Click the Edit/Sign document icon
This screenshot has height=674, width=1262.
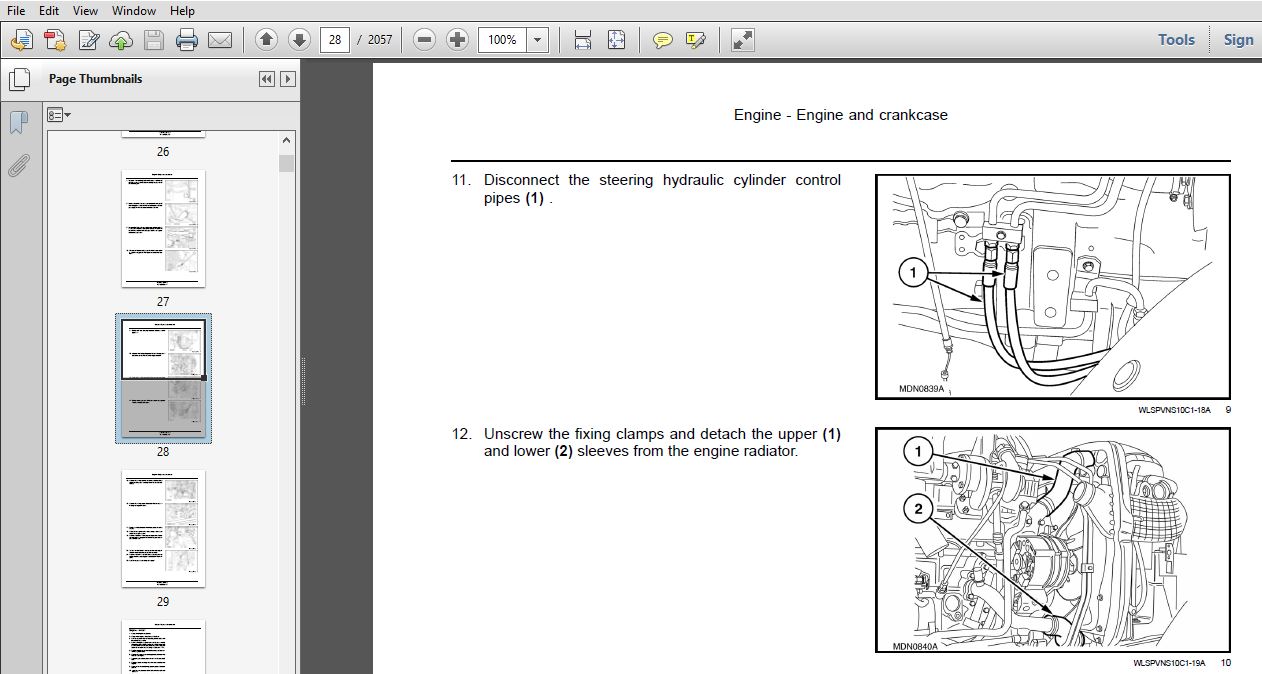pos(88,40)
